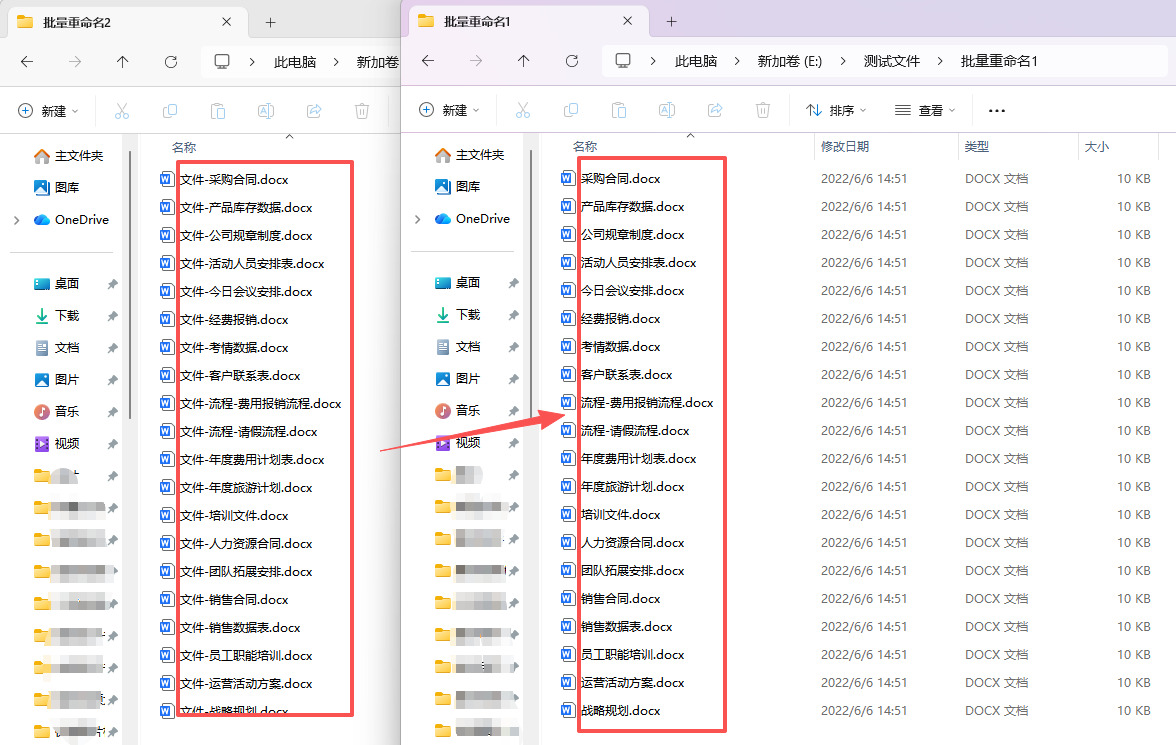Viewport: 1176px width, 745px height.
Task: Select file 采购合同.docx
Action: (610, 179)
